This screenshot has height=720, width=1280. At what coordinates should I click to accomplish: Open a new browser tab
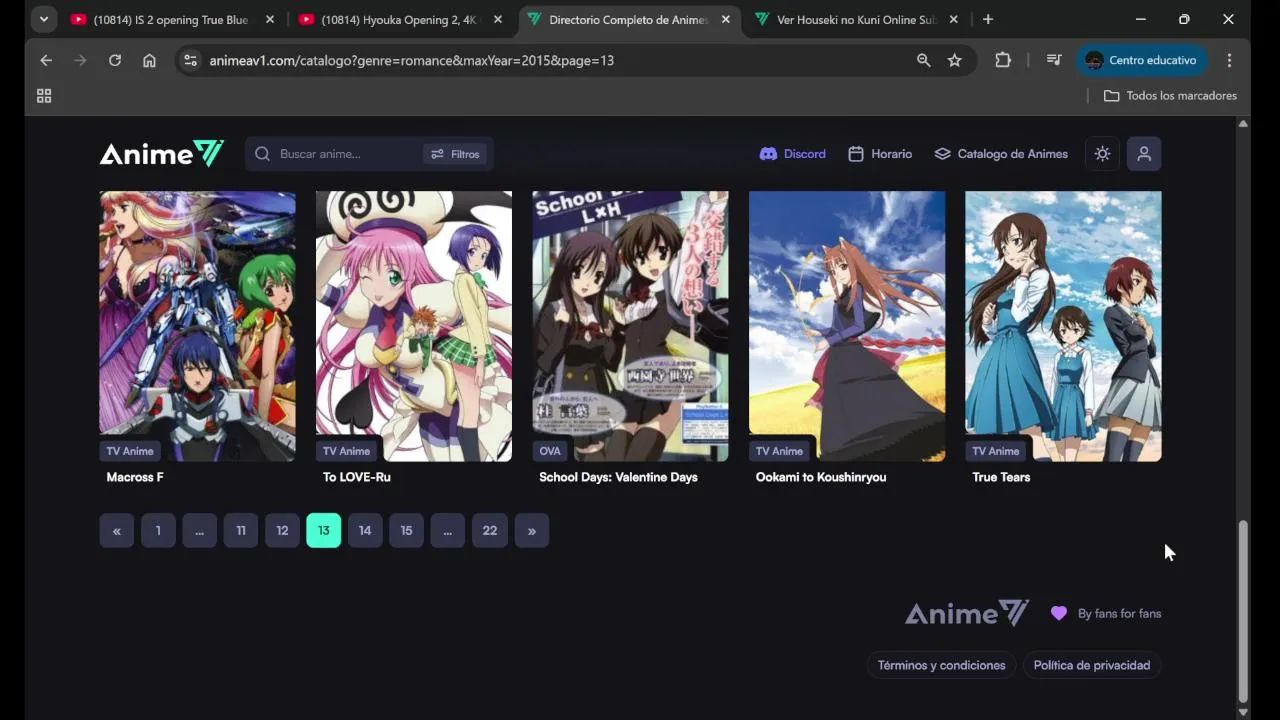pyautogui.click(x=988, y=20)
